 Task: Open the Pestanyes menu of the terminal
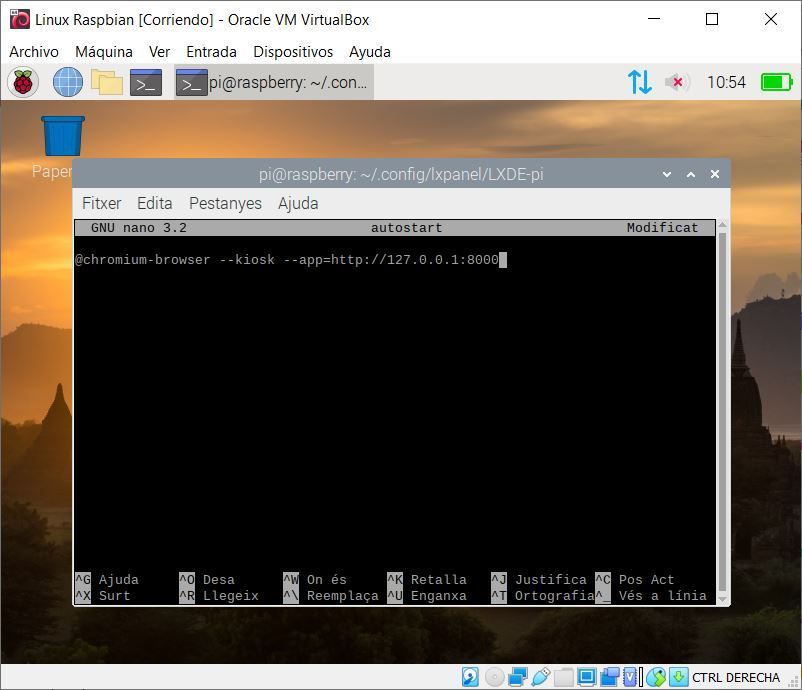[225, 204]
